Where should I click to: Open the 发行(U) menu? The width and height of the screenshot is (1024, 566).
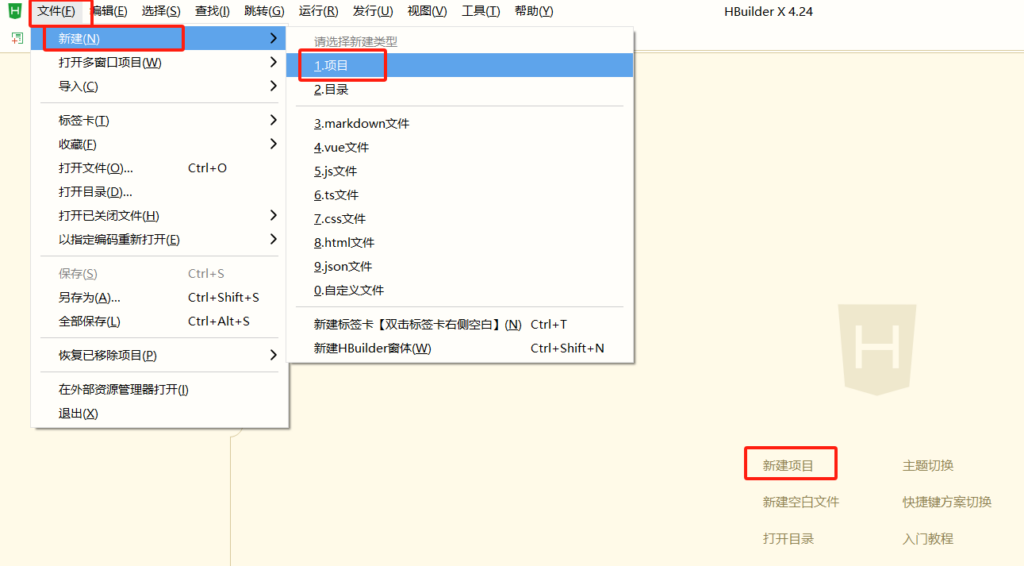pos(373,11)
